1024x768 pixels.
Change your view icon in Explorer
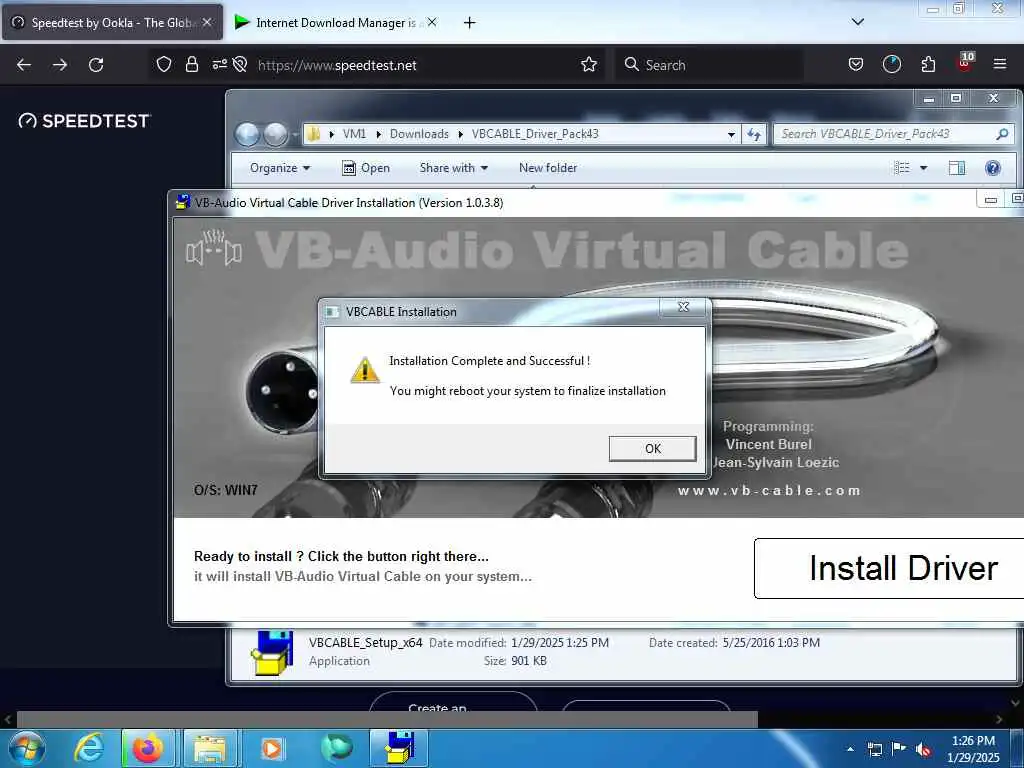(901, 168)
